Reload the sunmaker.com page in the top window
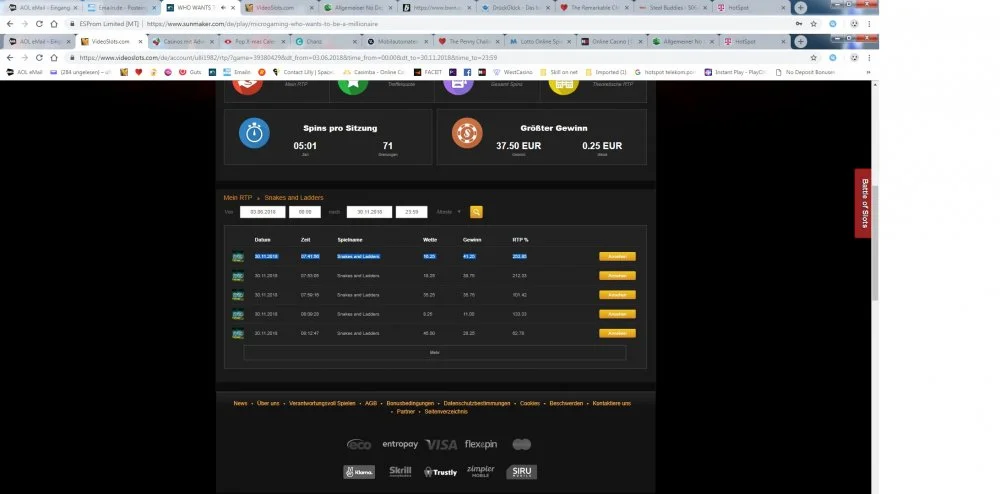This screenshot has width=1000, height=494. (x=39, y=24)
